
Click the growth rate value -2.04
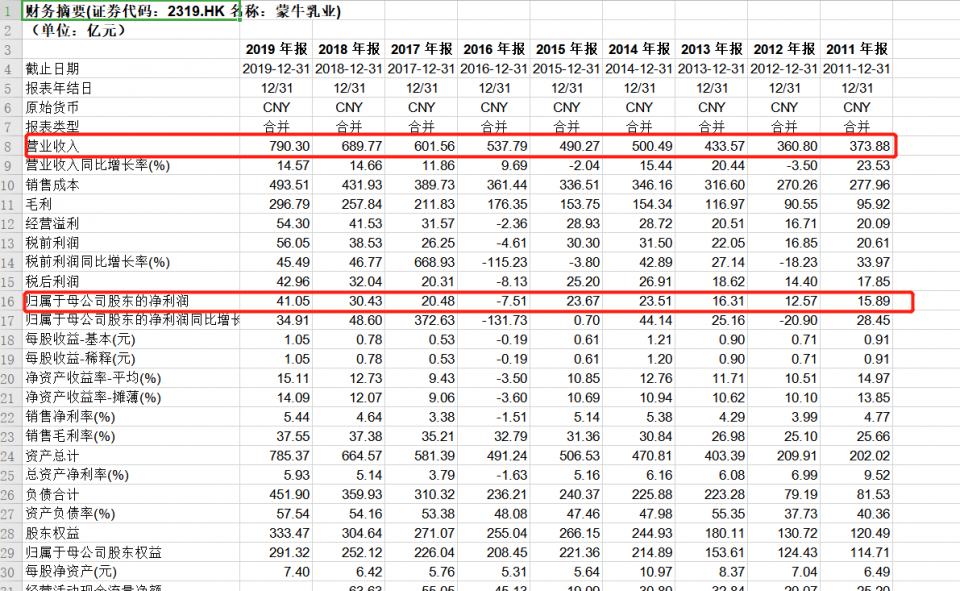584,165
